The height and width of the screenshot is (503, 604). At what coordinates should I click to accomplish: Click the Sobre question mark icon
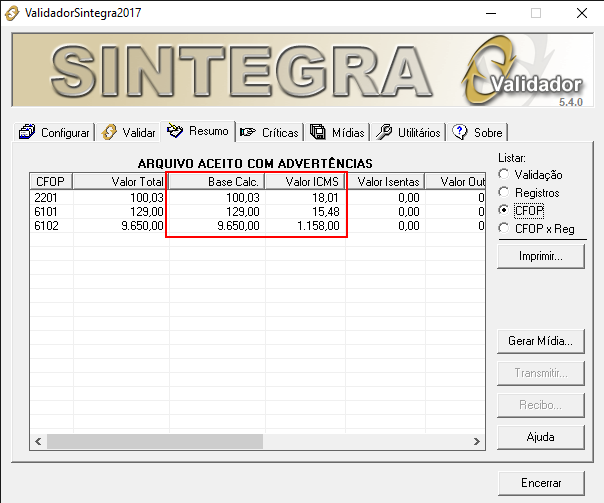(460, 132)
